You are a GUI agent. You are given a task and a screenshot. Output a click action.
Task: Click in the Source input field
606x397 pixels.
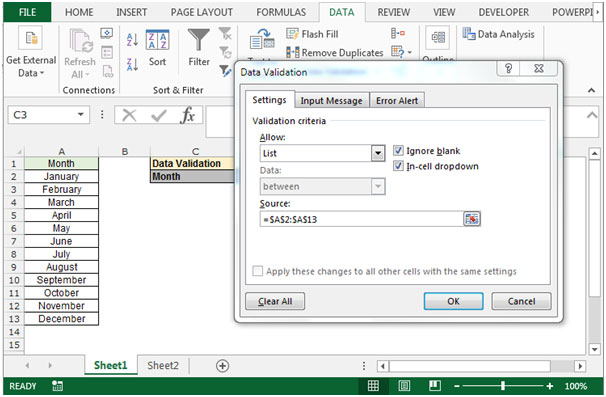(361, 219)
